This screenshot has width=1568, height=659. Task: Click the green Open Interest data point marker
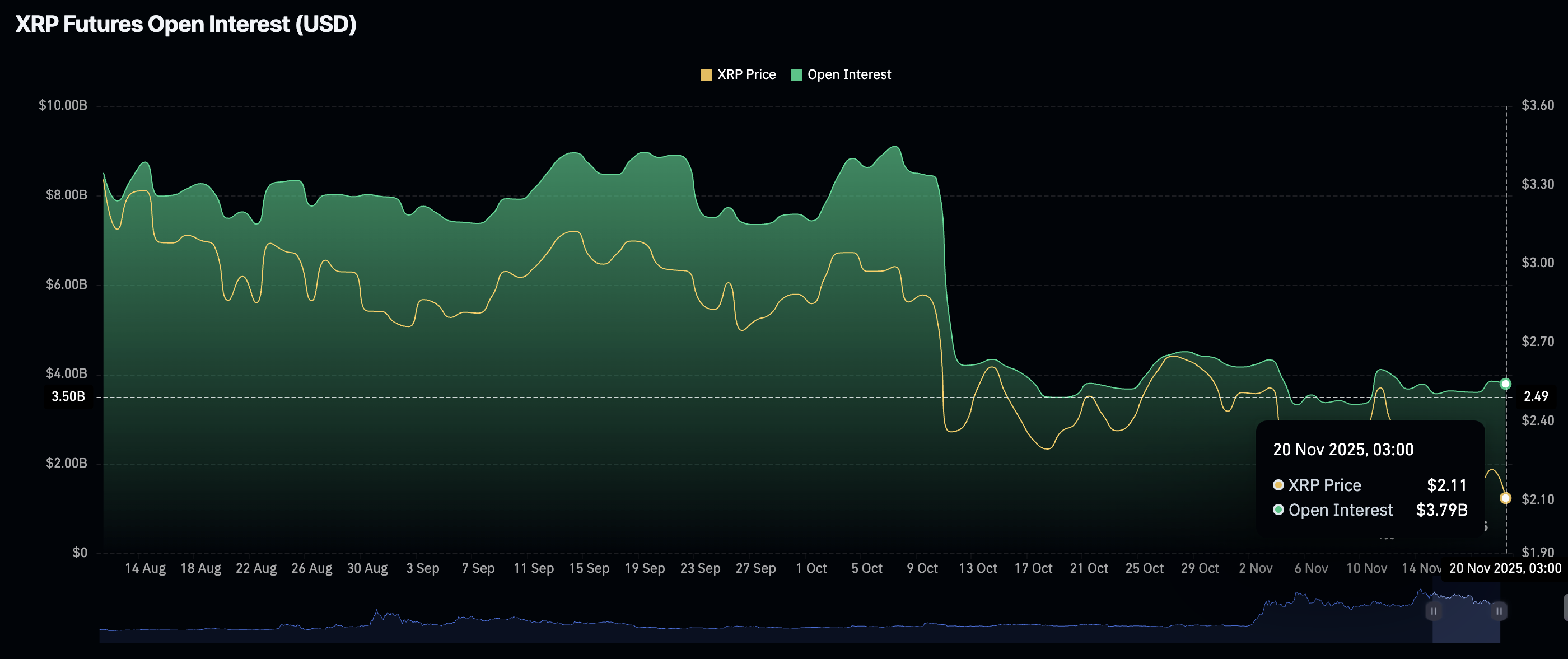1505,384
